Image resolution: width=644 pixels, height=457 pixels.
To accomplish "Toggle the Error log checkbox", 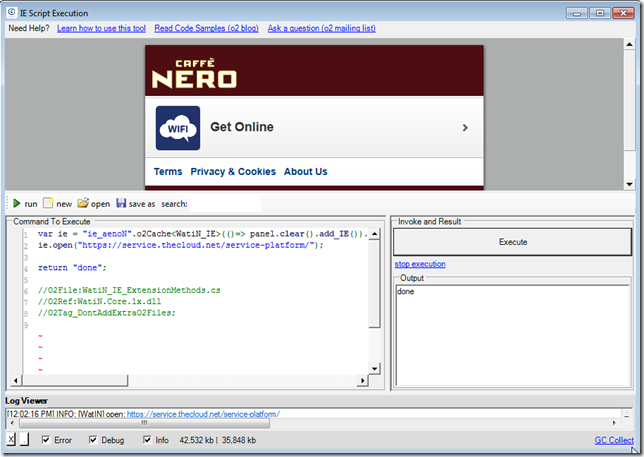I will coord(46,439).
